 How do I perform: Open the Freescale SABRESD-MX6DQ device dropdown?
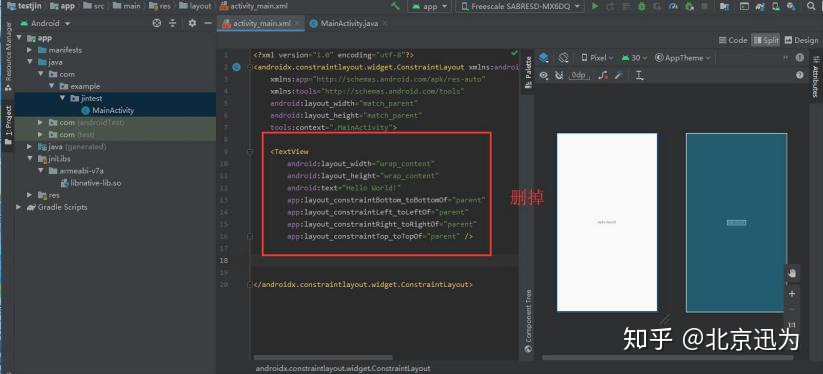(521, 6)
